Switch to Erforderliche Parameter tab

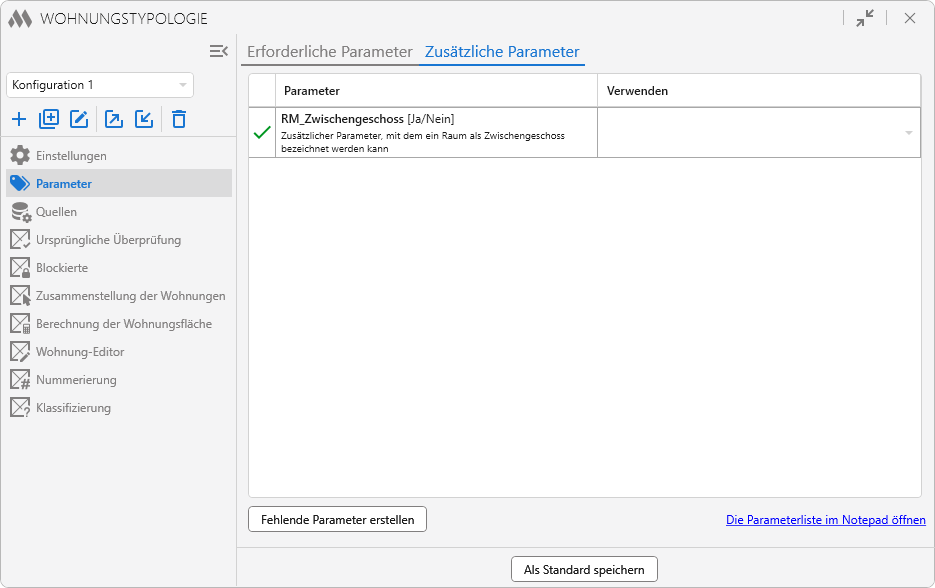pyautogui.click(x=329, y=52)
